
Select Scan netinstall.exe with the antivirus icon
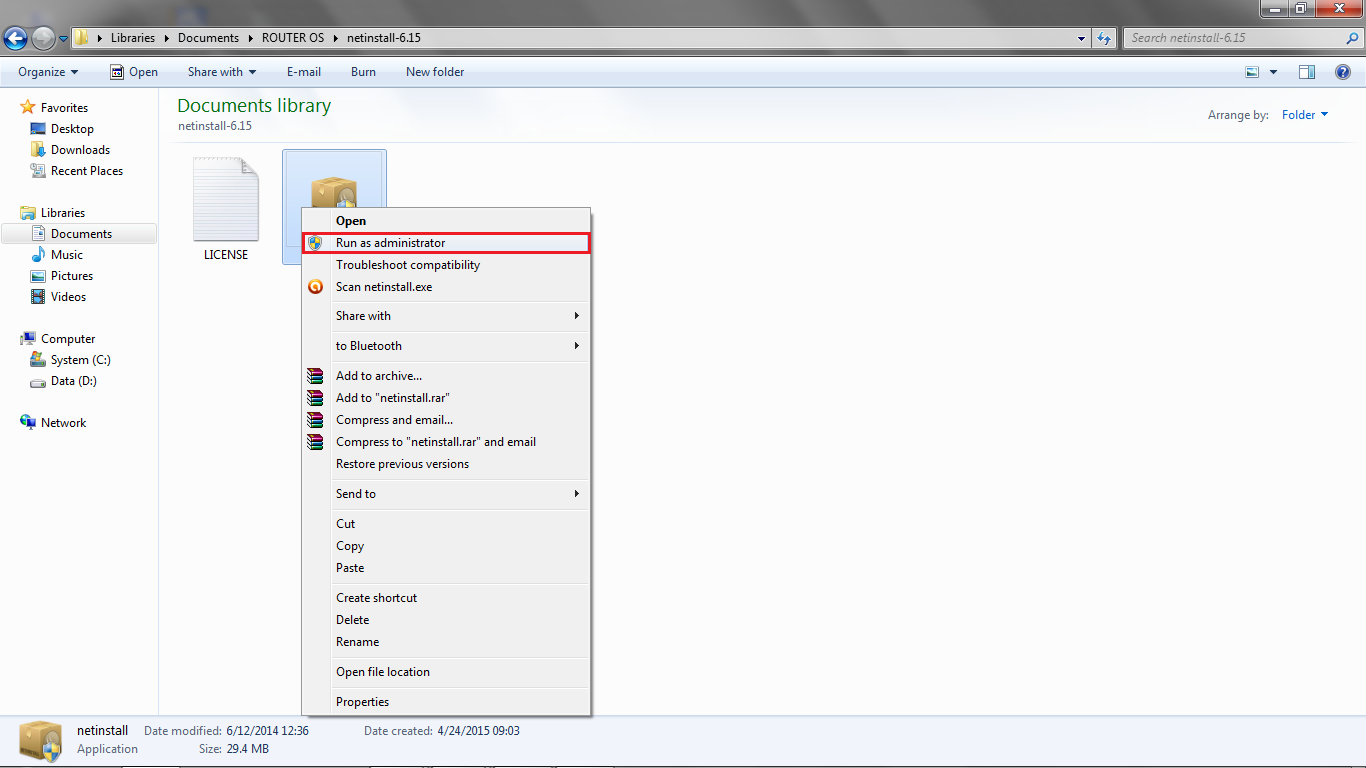pos(383,287)
